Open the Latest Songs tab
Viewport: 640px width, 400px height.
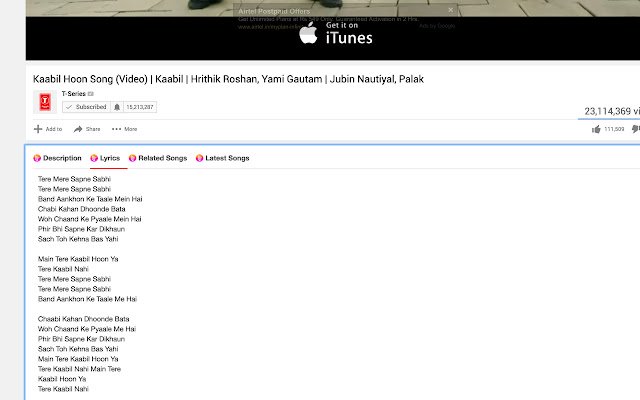[x=222, y=158]
